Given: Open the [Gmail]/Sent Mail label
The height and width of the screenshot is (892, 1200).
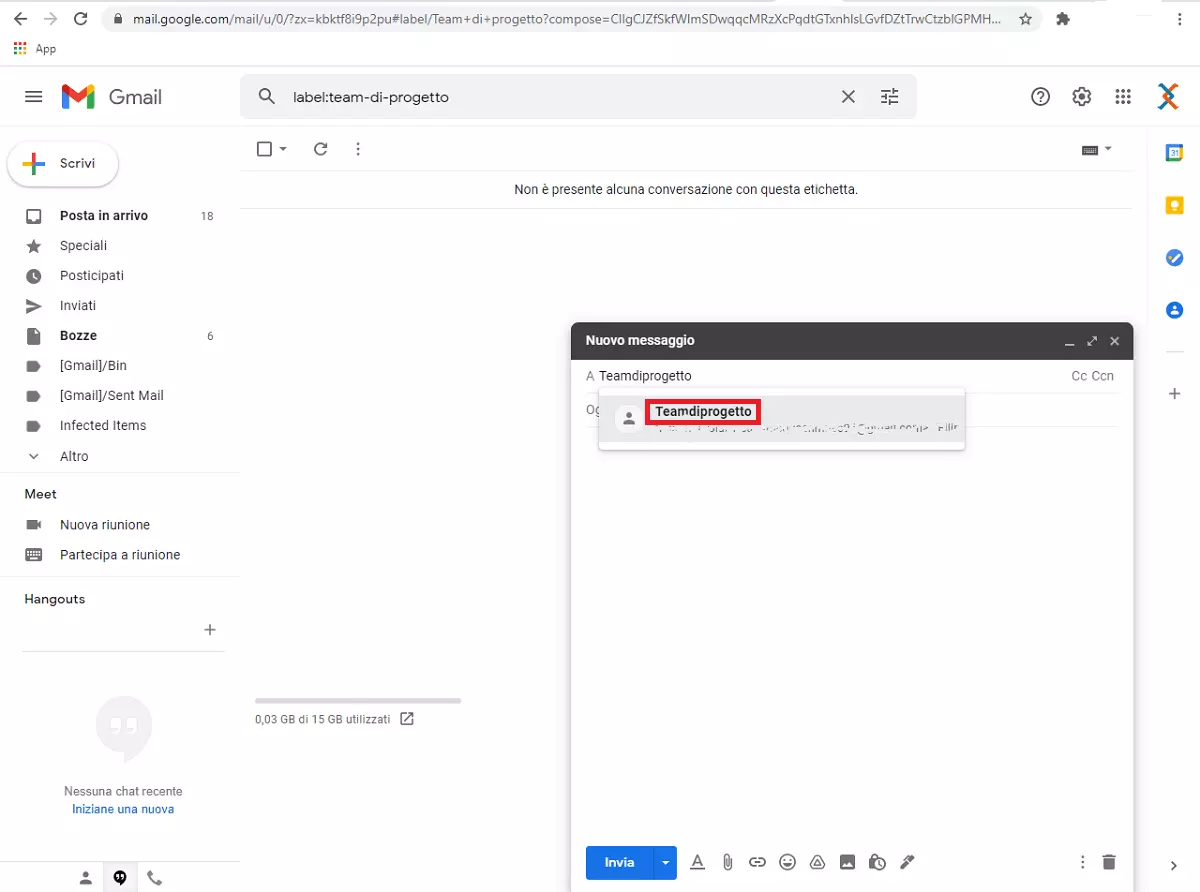Looking at the screenshot, I should 112,396.
